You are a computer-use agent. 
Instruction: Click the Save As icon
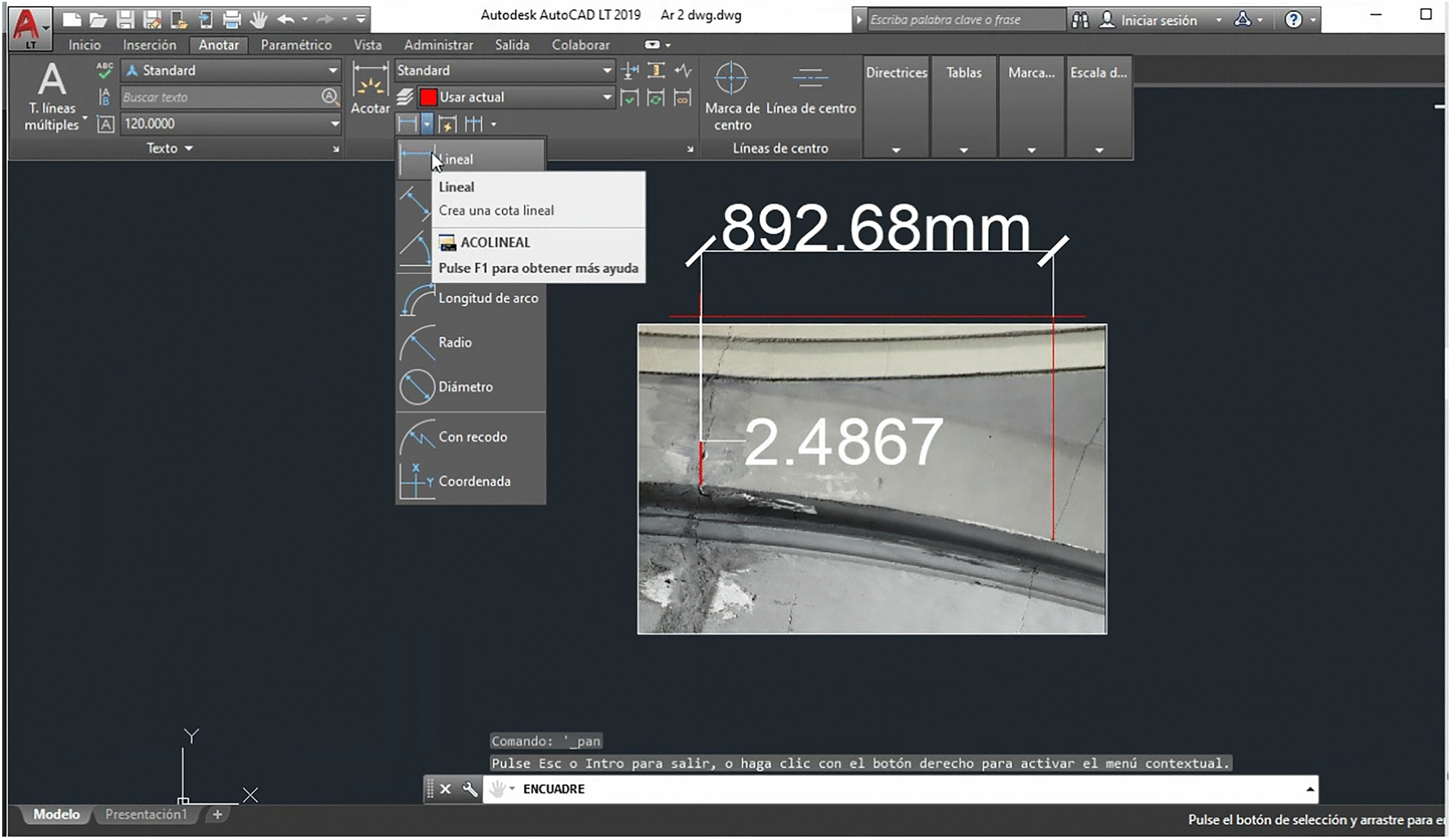click(x=152, y=19)
